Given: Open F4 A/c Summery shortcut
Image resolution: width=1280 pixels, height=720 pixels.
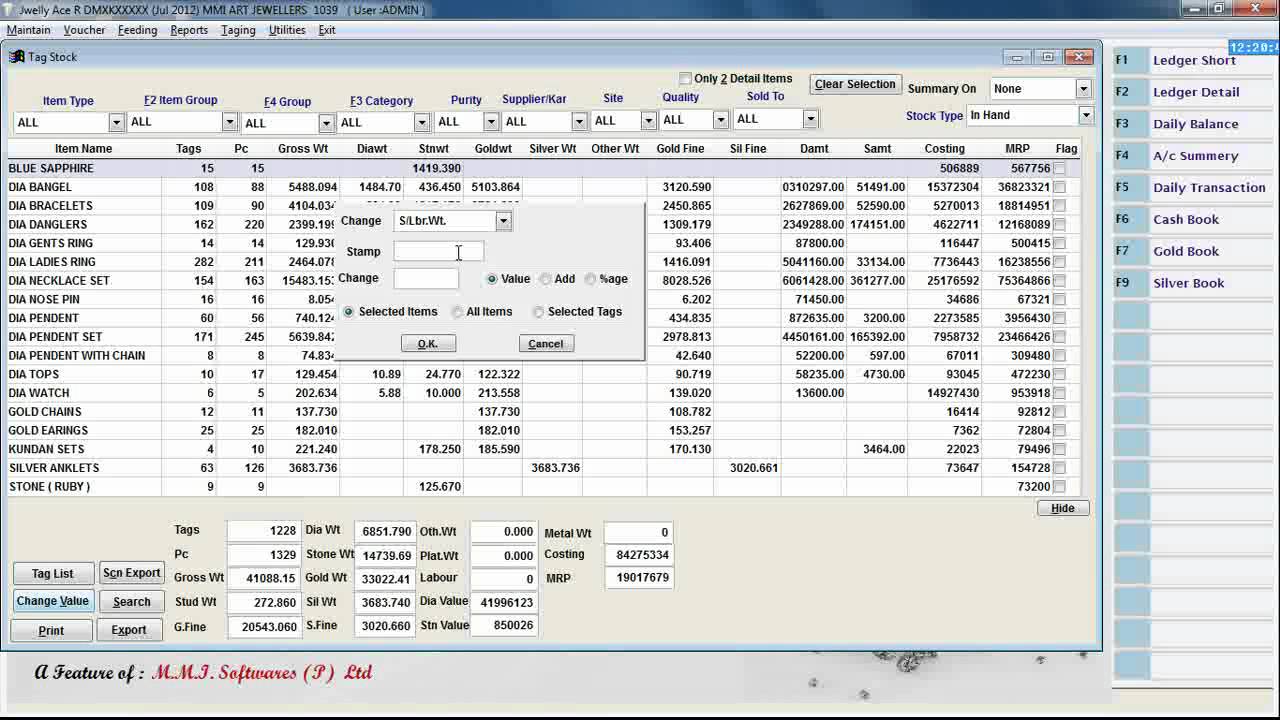Looking at the screenshot, I should (x=1195, y=156).
